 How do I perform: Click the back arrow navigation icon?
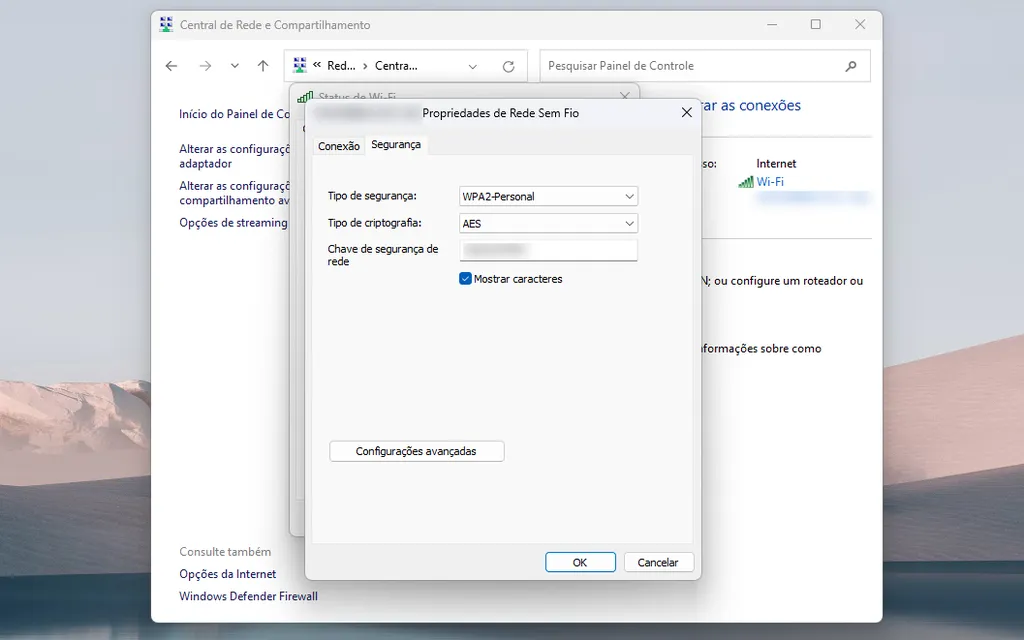click(171, 66)
